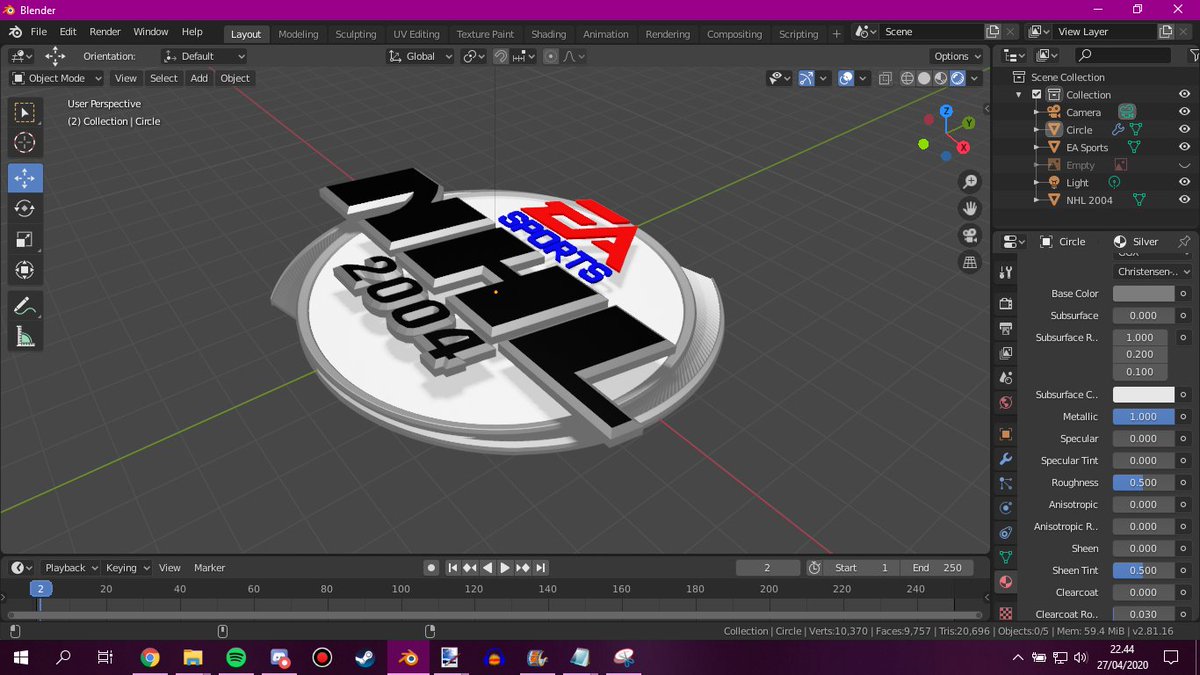Open the Render properties tab
Image resolution: width=1200 pixels, height=675 pixels.
click(1006, 304)
